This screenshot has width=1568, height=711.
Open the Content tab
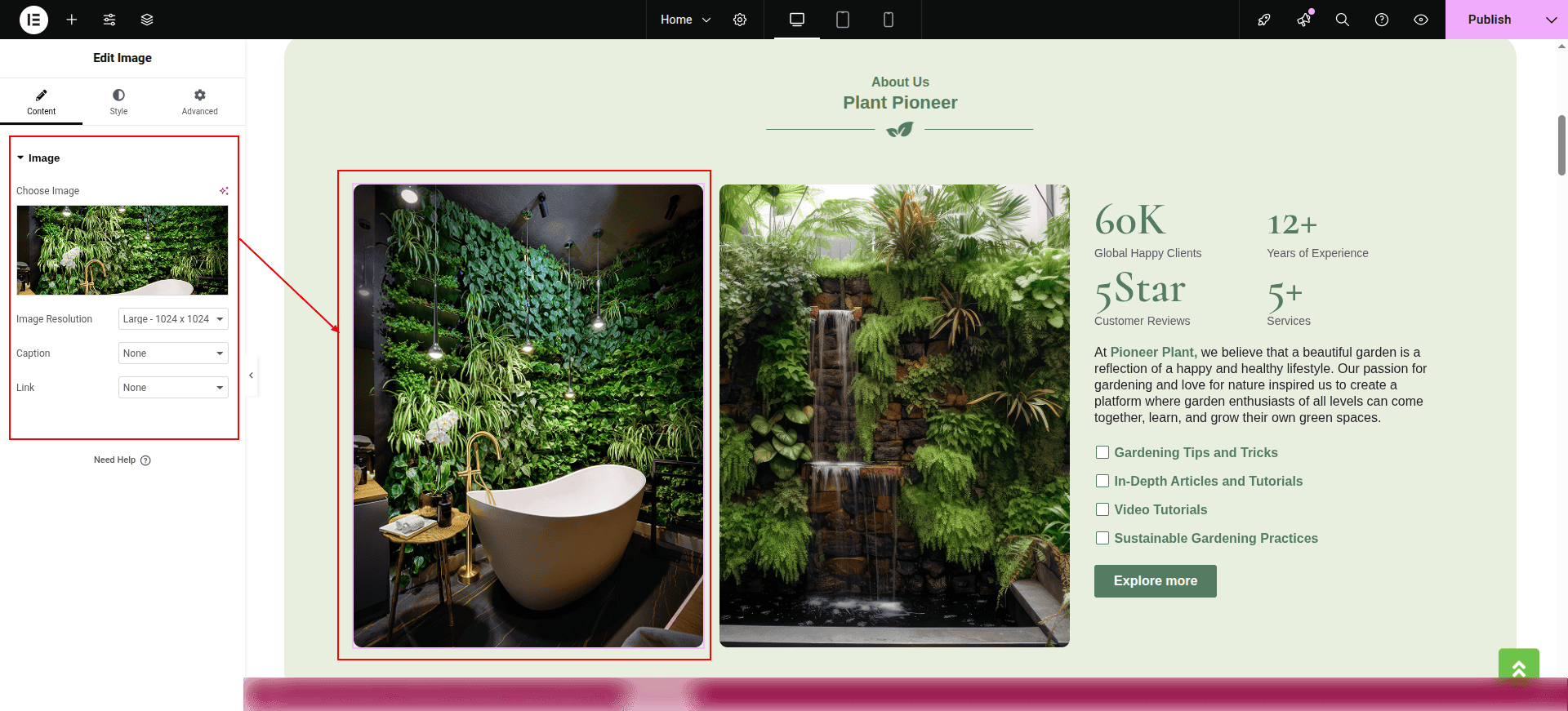coord(41,102)
